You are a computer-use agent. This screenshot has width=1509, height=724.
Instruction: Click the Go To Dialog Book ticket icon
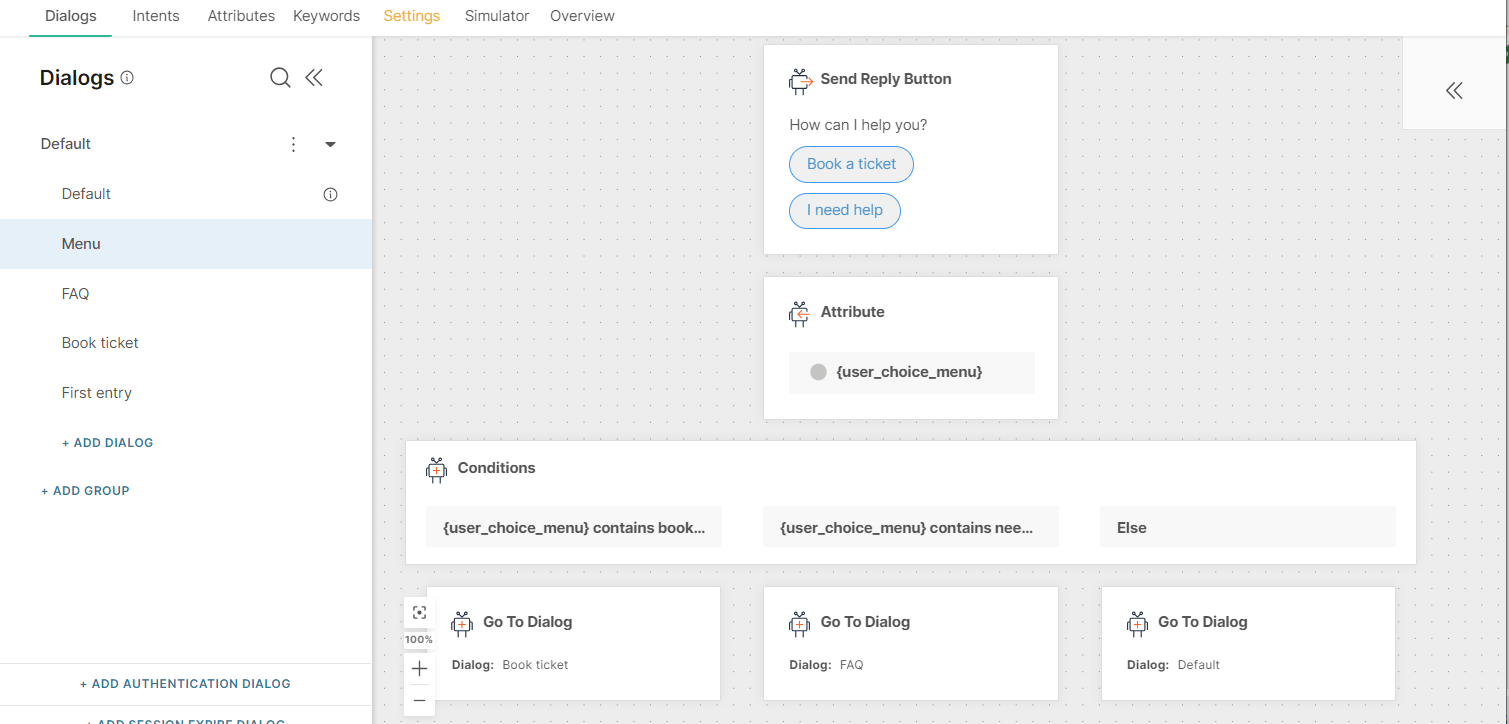[x=462, y=624]
